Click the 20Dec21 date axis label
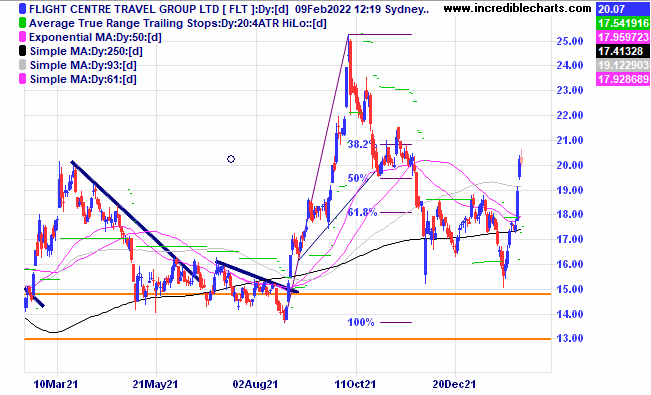Viewport: 651px width, 395px height. (x=454, y=384)
